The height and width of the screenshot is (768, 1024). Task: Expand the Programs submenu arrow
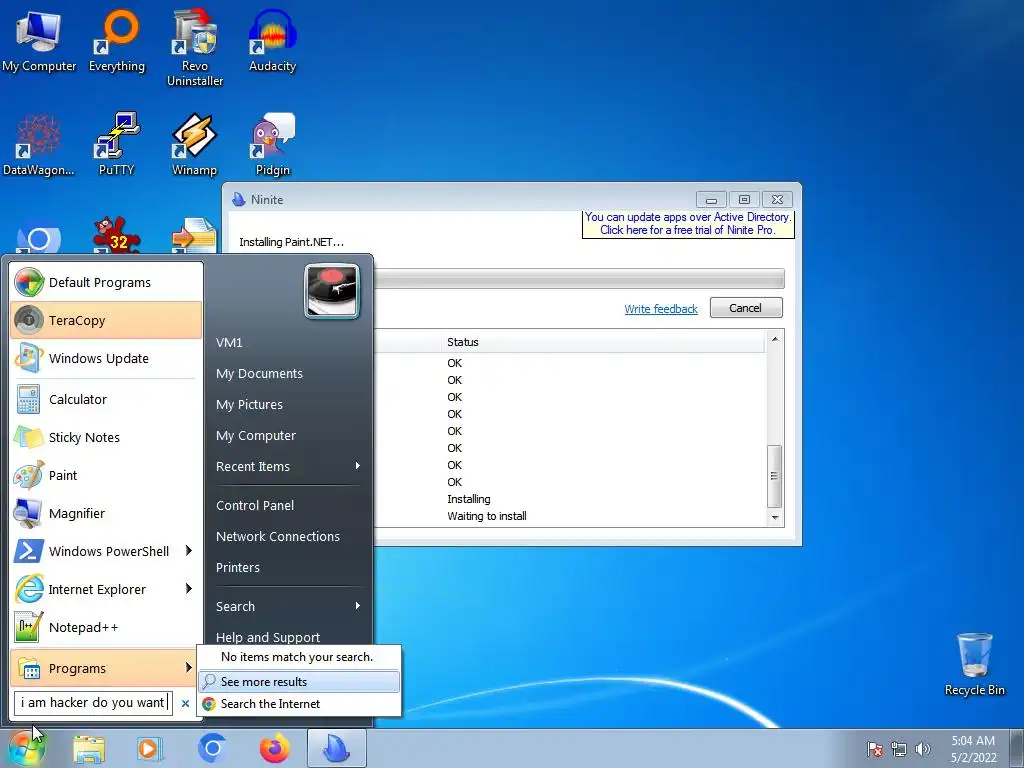coord(189,667)
